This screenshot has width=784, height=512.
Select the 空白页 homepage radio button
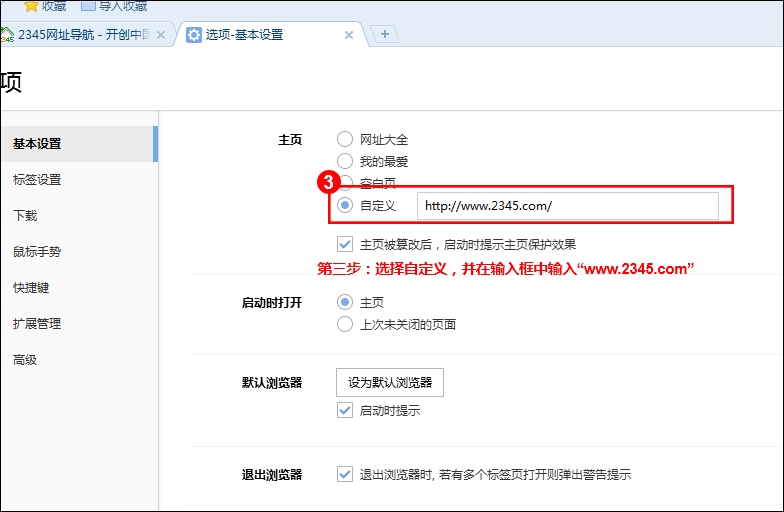click(x=346, y=183)
